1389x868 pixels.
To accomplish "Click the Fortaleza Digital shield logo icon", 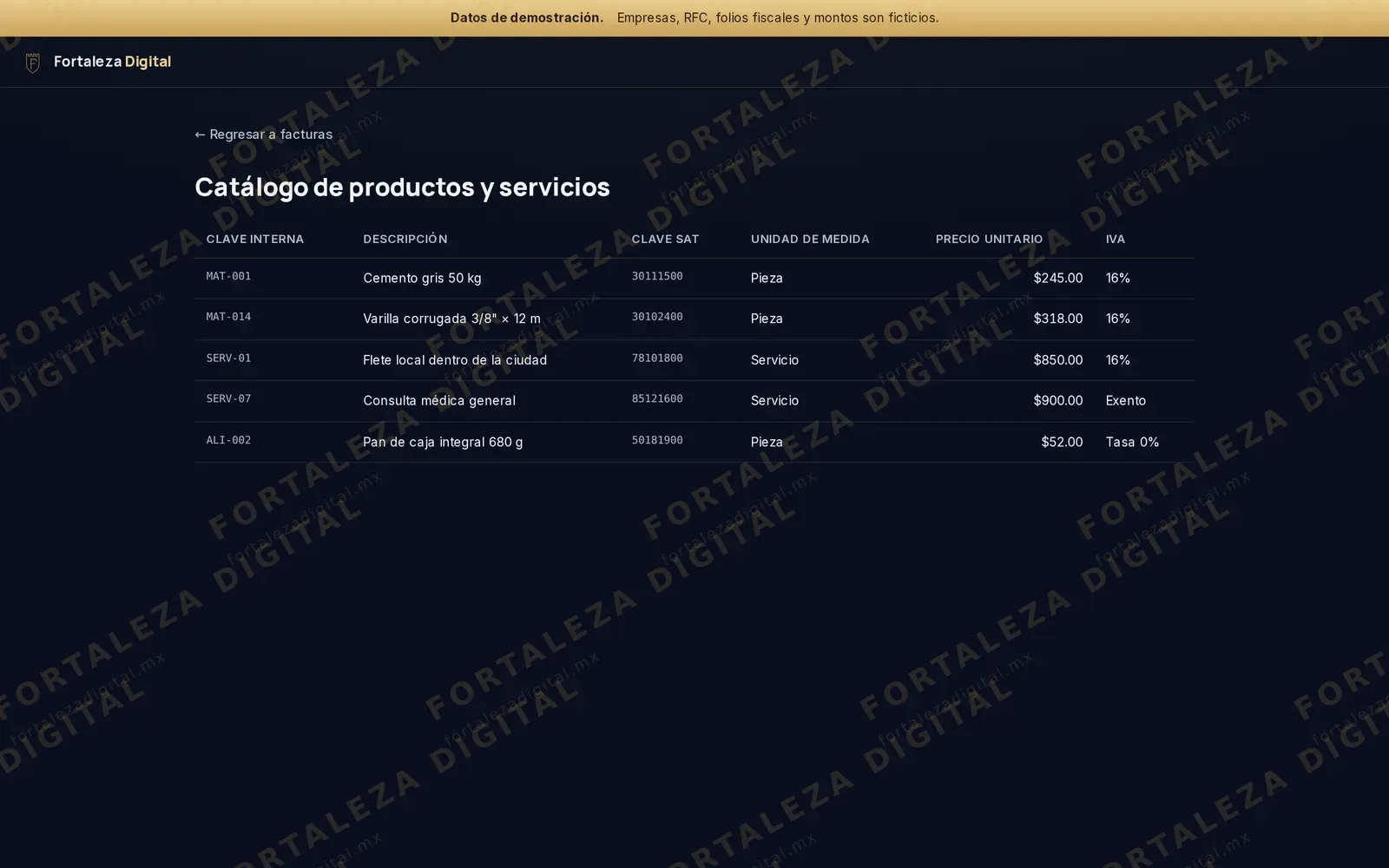I will 33,62.
